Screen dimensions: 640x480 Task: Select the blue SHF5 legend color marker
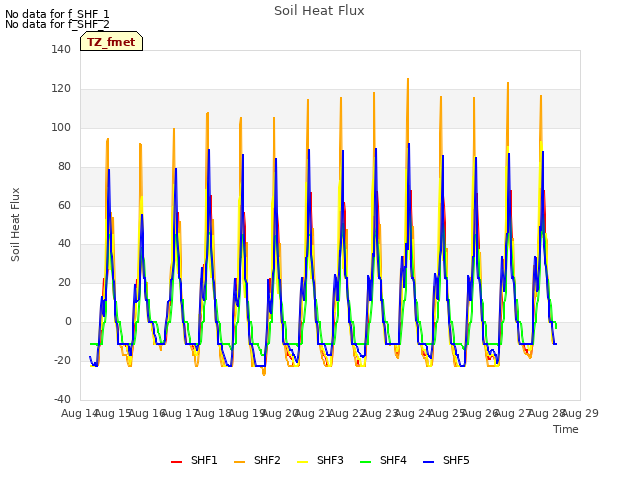[429, 462]
